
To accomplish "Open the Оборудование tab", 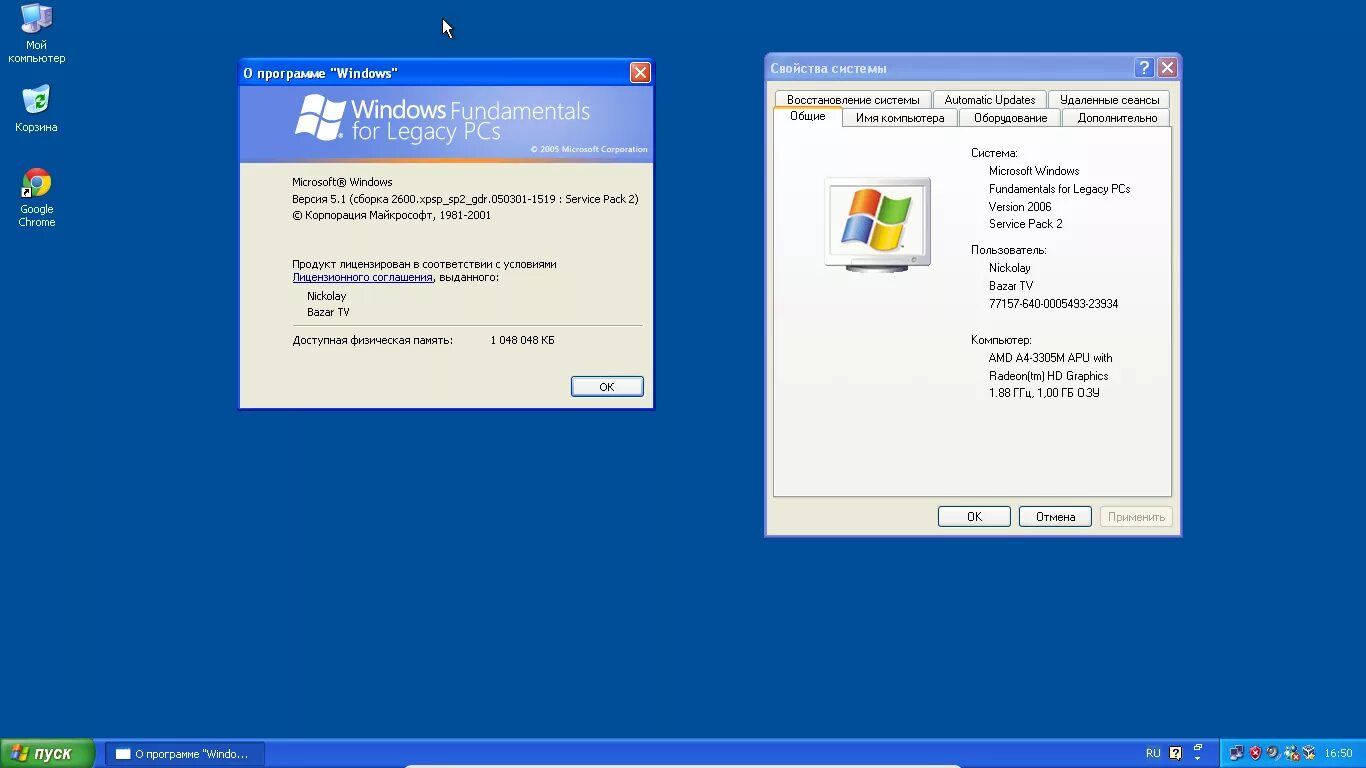I will point(1009,117).
